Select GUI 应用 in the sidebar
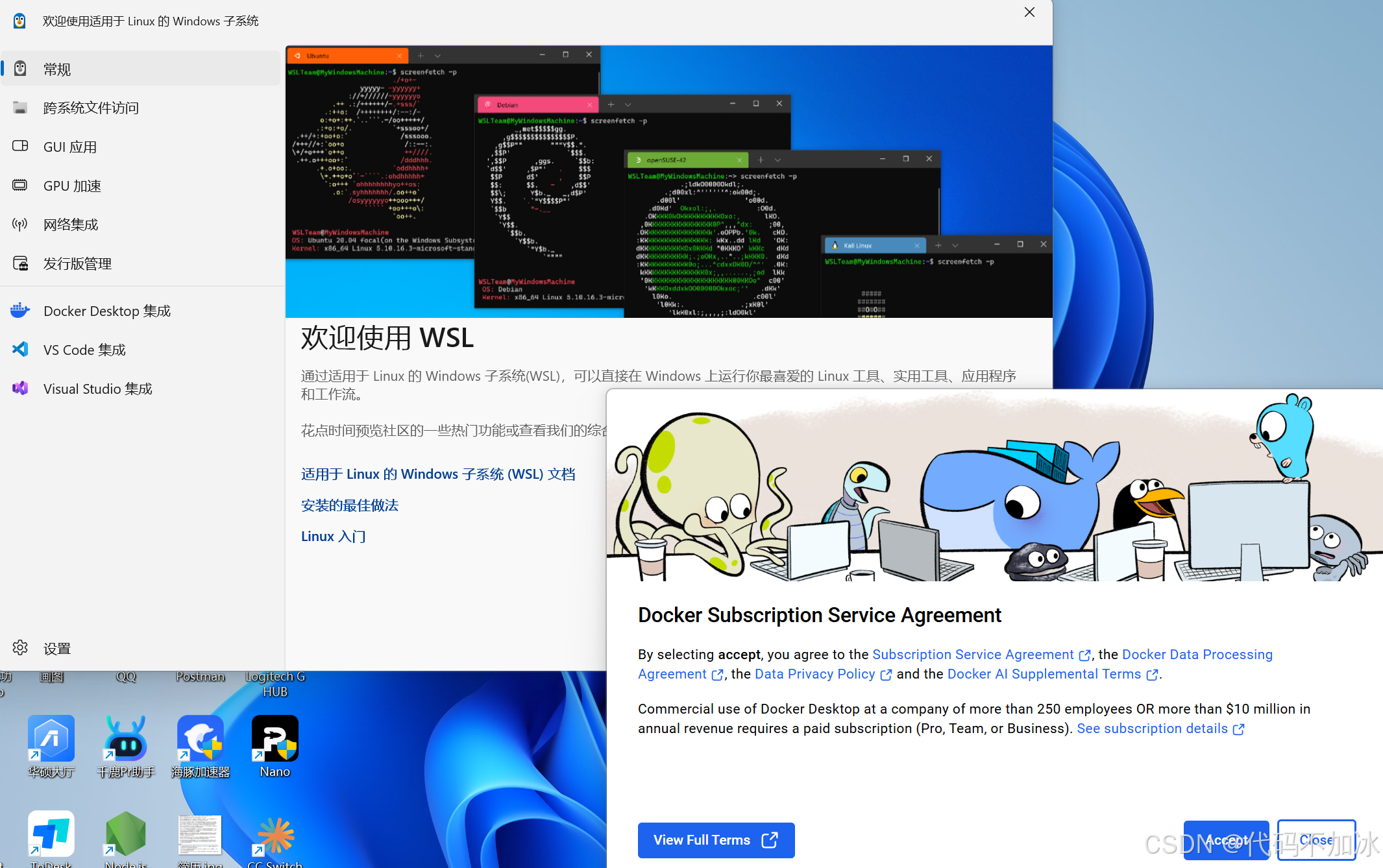The height and width of the screenshot is (868, 1383). (x=141, y=147)
